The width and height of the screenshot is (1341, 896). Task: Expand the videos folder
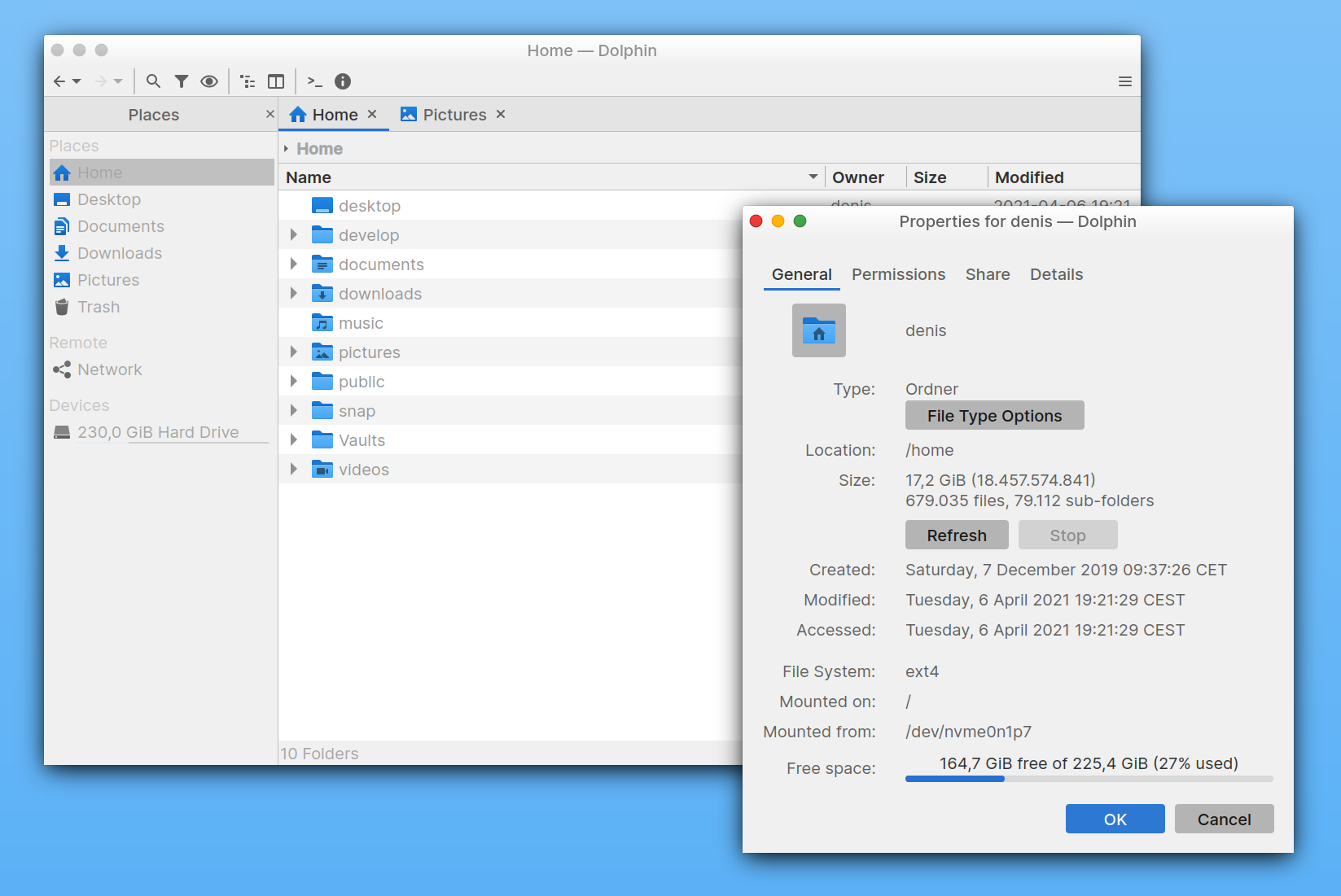pyautogui.click(x=294, y=470)
